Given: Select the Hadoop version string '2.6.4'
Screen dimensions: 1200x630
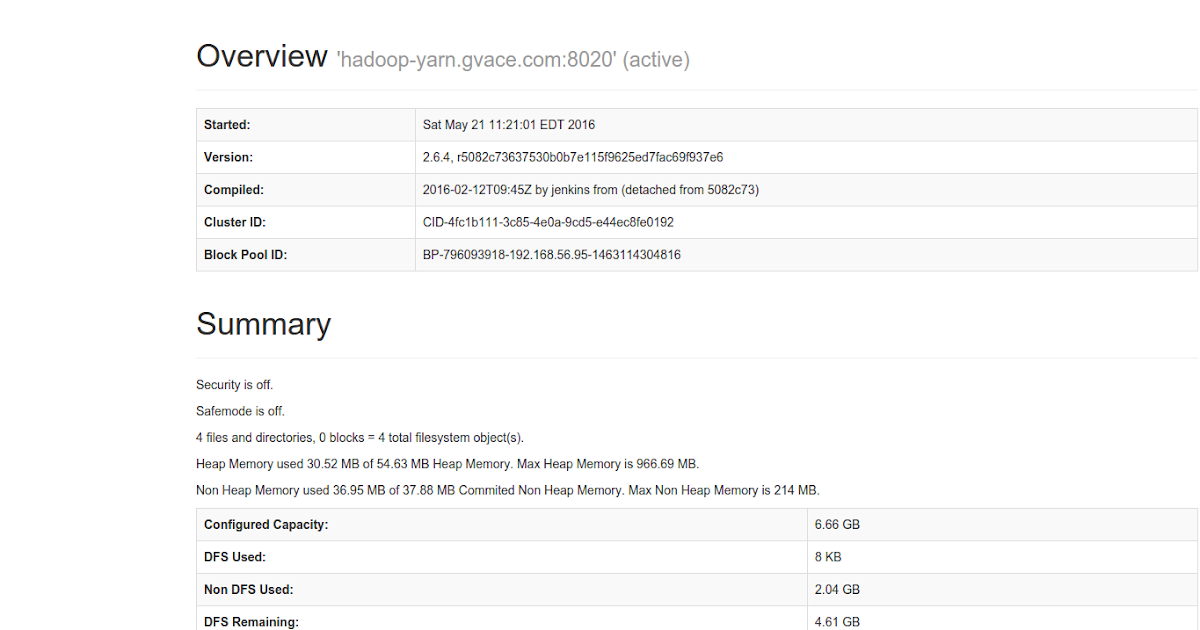Looking at the screenshot, I should point(434,157).
